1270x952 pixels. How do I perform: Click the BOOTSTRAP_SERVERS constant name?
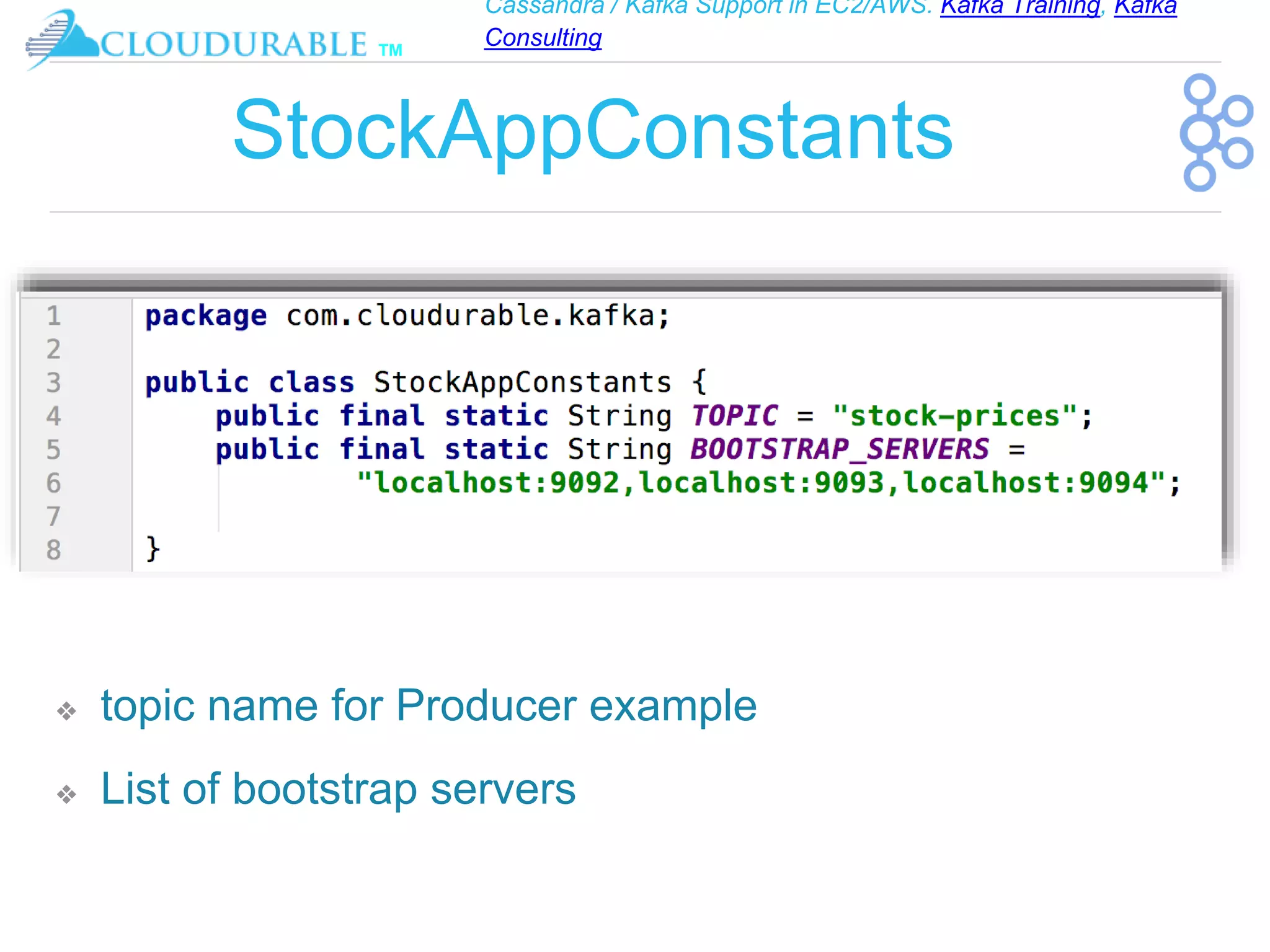click(840, 449)
